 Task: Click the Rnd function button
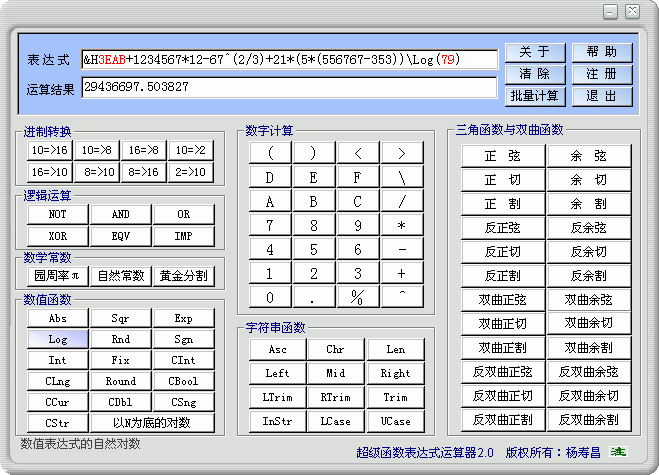coord(121,339)
